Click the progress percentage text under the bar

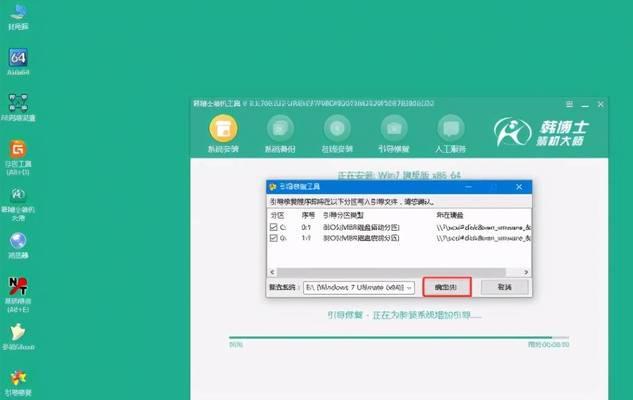click(x=236, y=345)
